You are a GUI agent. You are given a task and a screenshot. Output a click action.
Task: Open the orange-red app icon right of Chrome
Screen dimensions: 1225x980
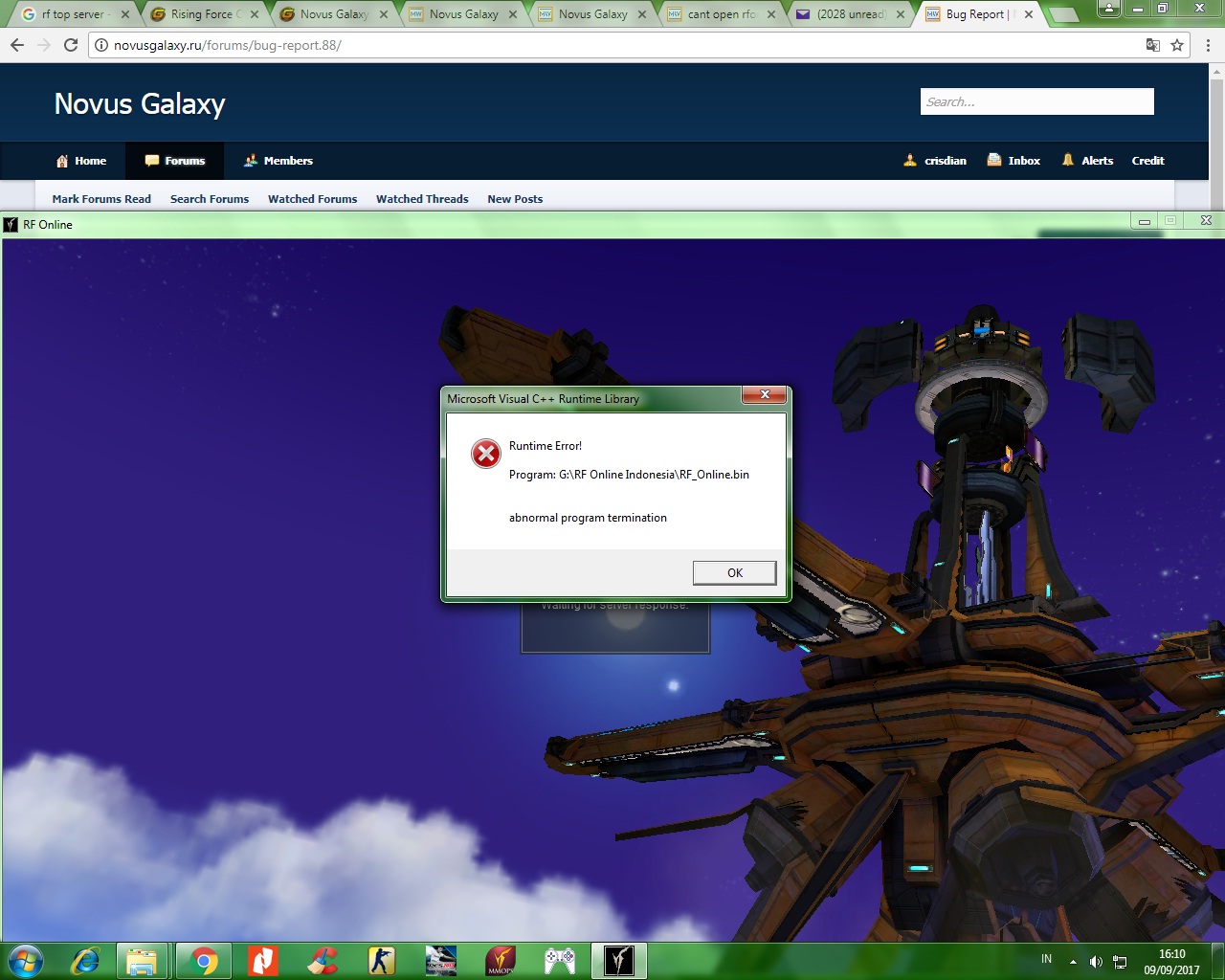click(x=262, y=961)
